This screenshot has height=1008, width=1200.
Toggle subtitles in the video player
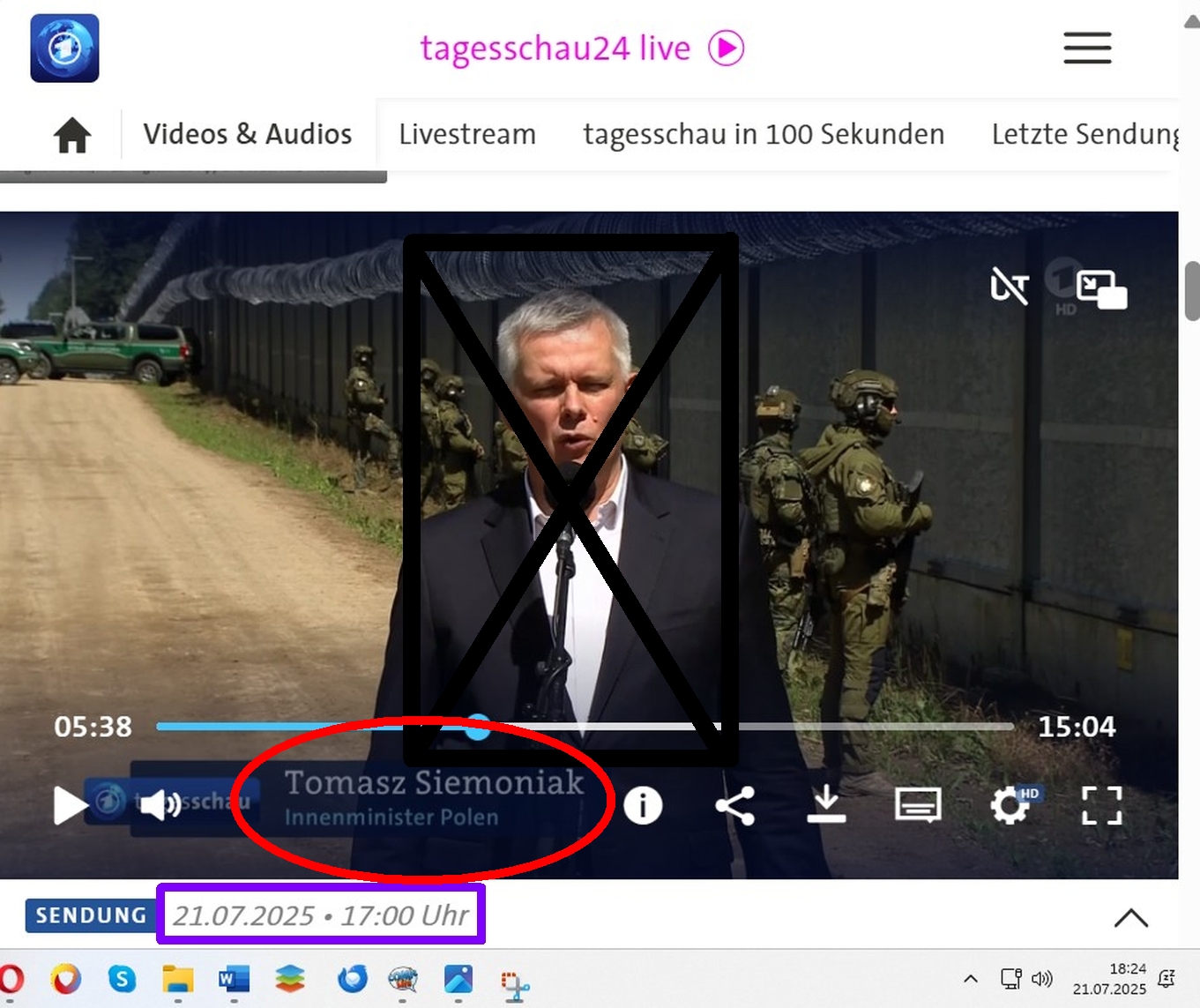918,805
